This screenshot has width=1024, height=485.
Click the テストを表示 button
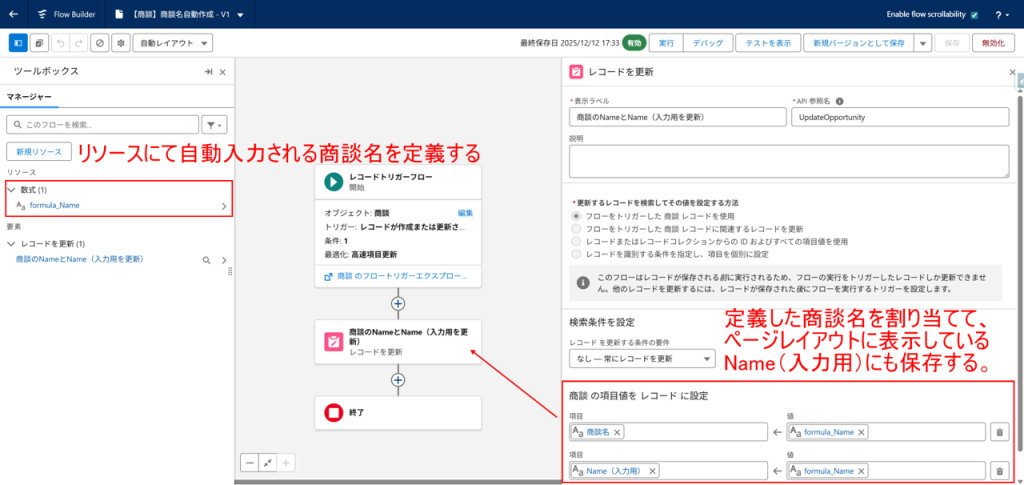(x=768, y=43)
